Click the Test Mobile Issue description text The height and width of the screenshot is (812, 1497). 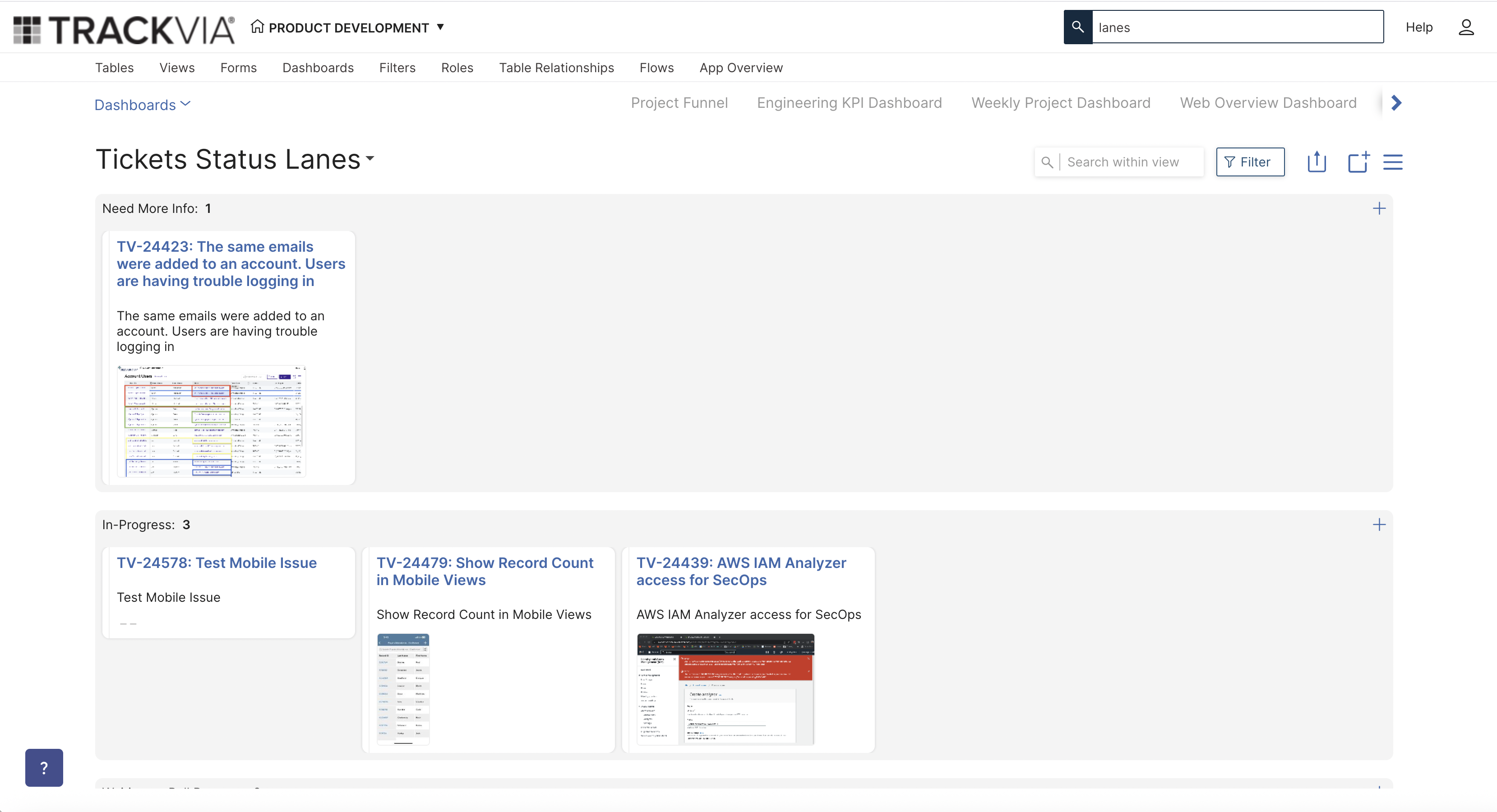(x=169, y=598)
